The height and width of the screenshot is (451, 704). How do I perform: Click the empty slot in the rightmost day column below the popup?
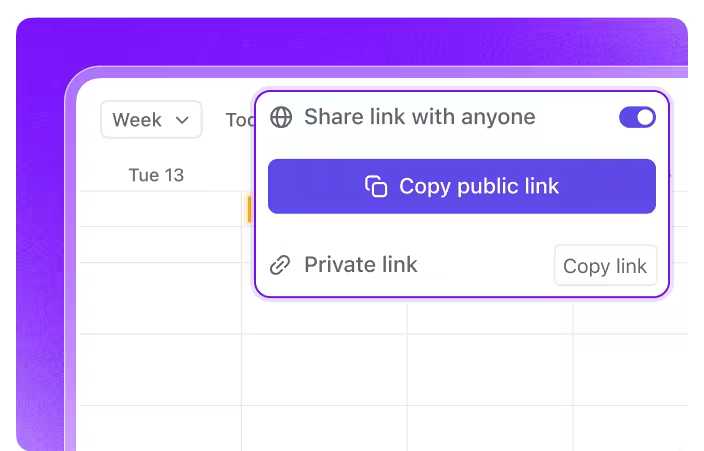(x=630, y=369)
